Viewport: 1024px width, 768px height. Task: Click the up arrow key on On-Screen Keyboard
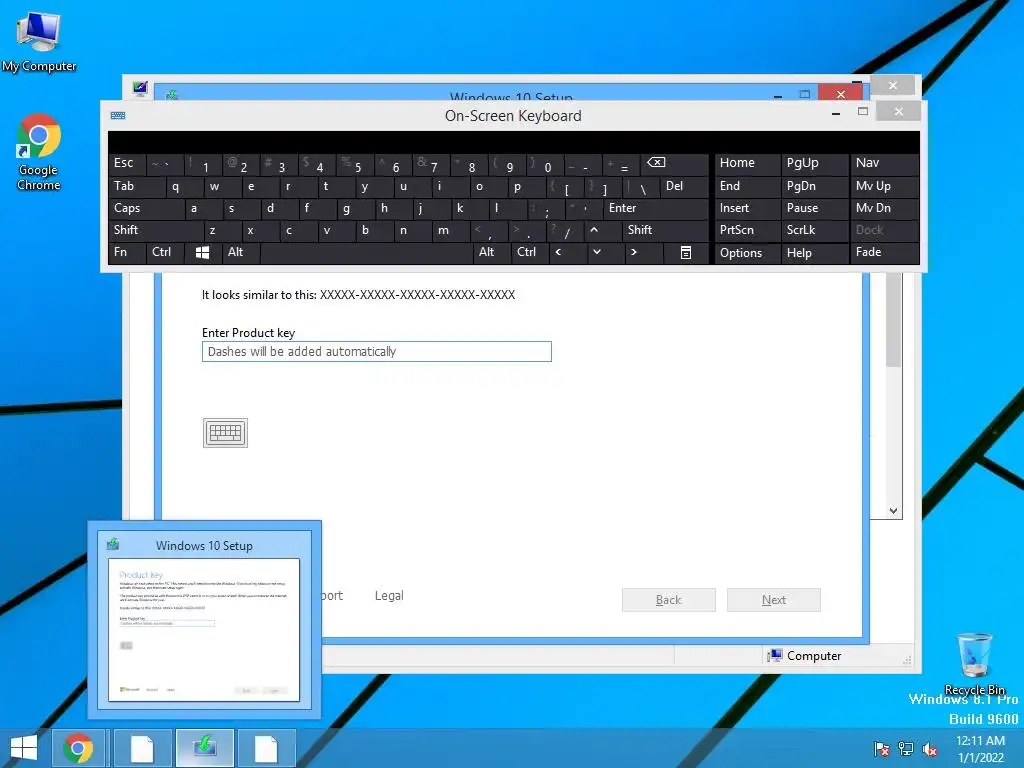tap(603, 231)
